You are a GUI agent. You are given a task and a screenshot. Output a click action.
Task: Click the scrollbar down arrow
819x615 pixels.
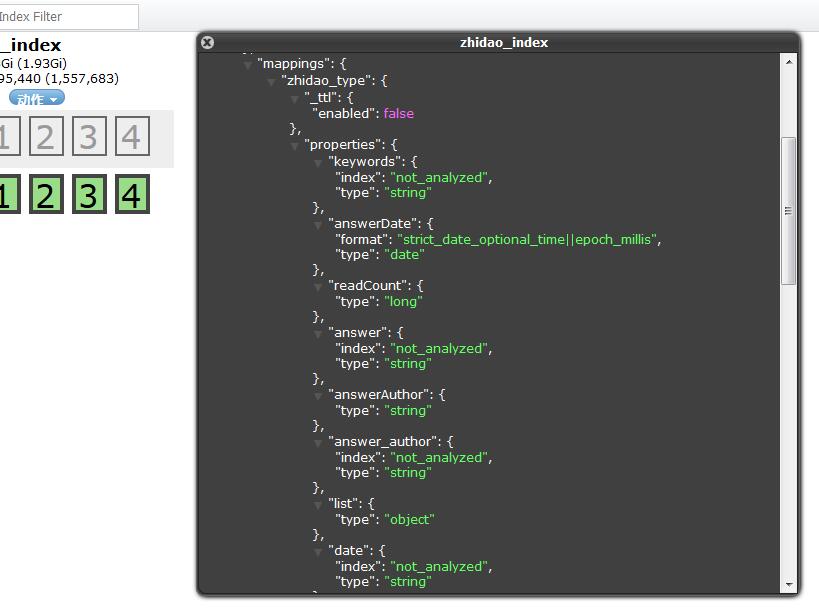click(x=789, y=585)
